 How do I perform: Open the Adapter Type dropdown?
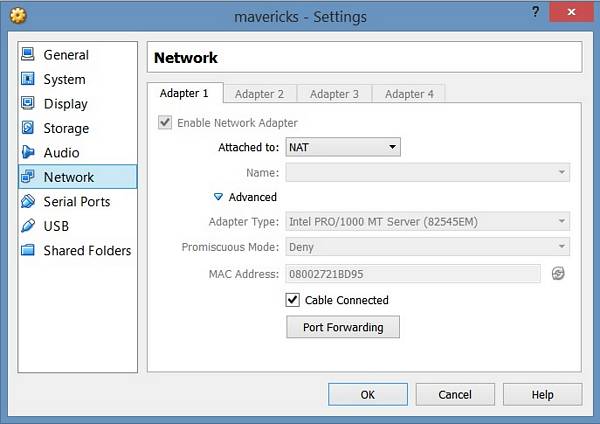pos(428,221)
